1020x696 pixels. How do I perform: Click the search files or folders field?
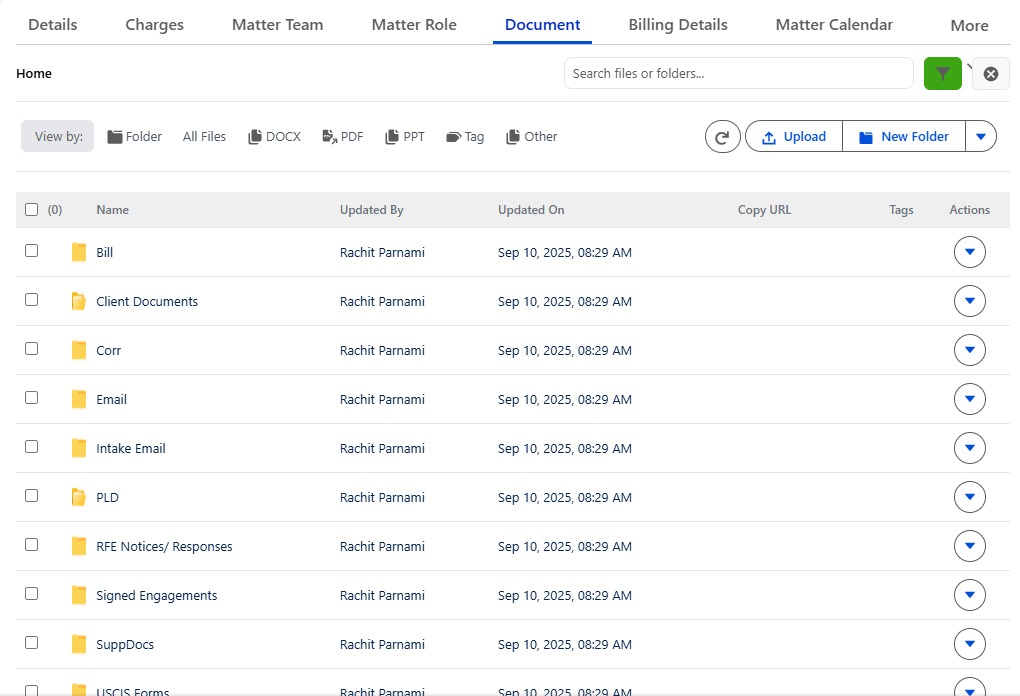[738, 73]
